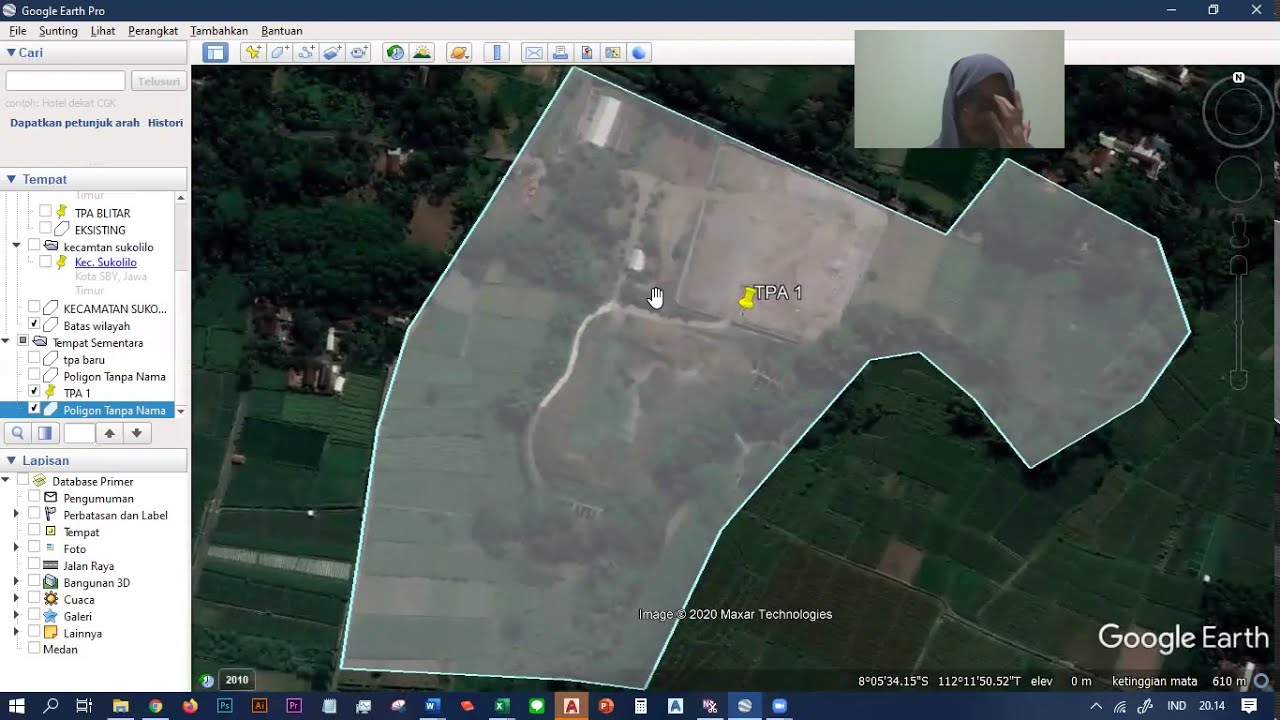Click the north compass navigation ring
1280x720 pixels.
point(1238,111)
